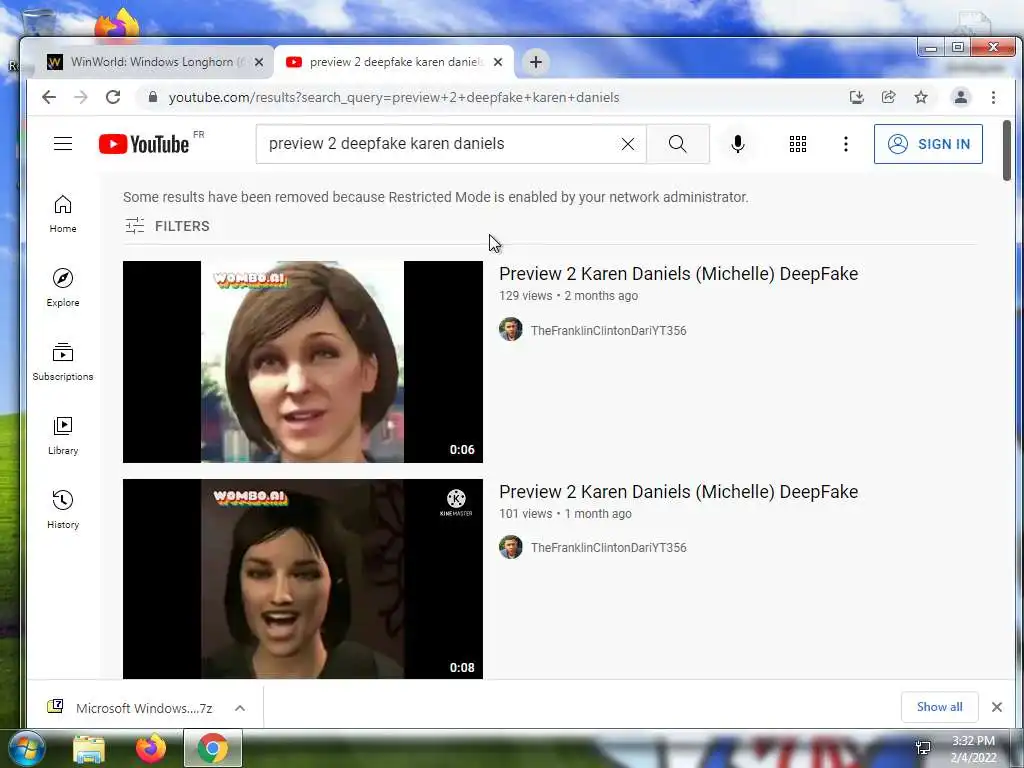Viewport: 1024px width, 768px height.
Task: Open YouTube settings three-dot menu
Action: [x=846, y=144]
